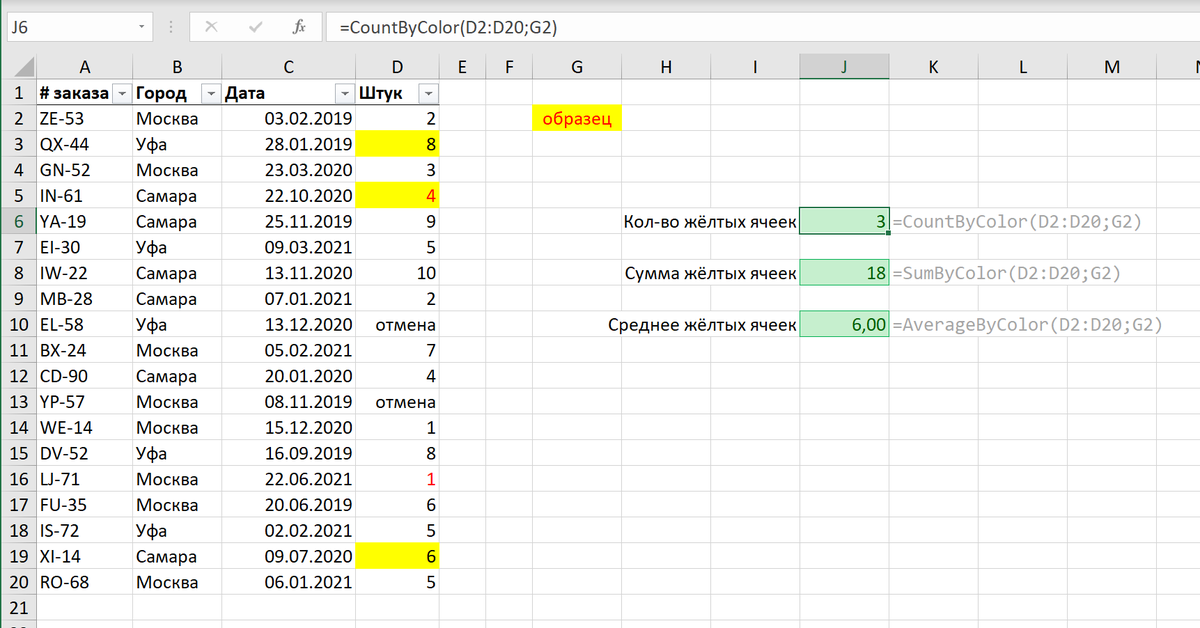
Task: Select the green cell showing sum 18
Action: 845,273
